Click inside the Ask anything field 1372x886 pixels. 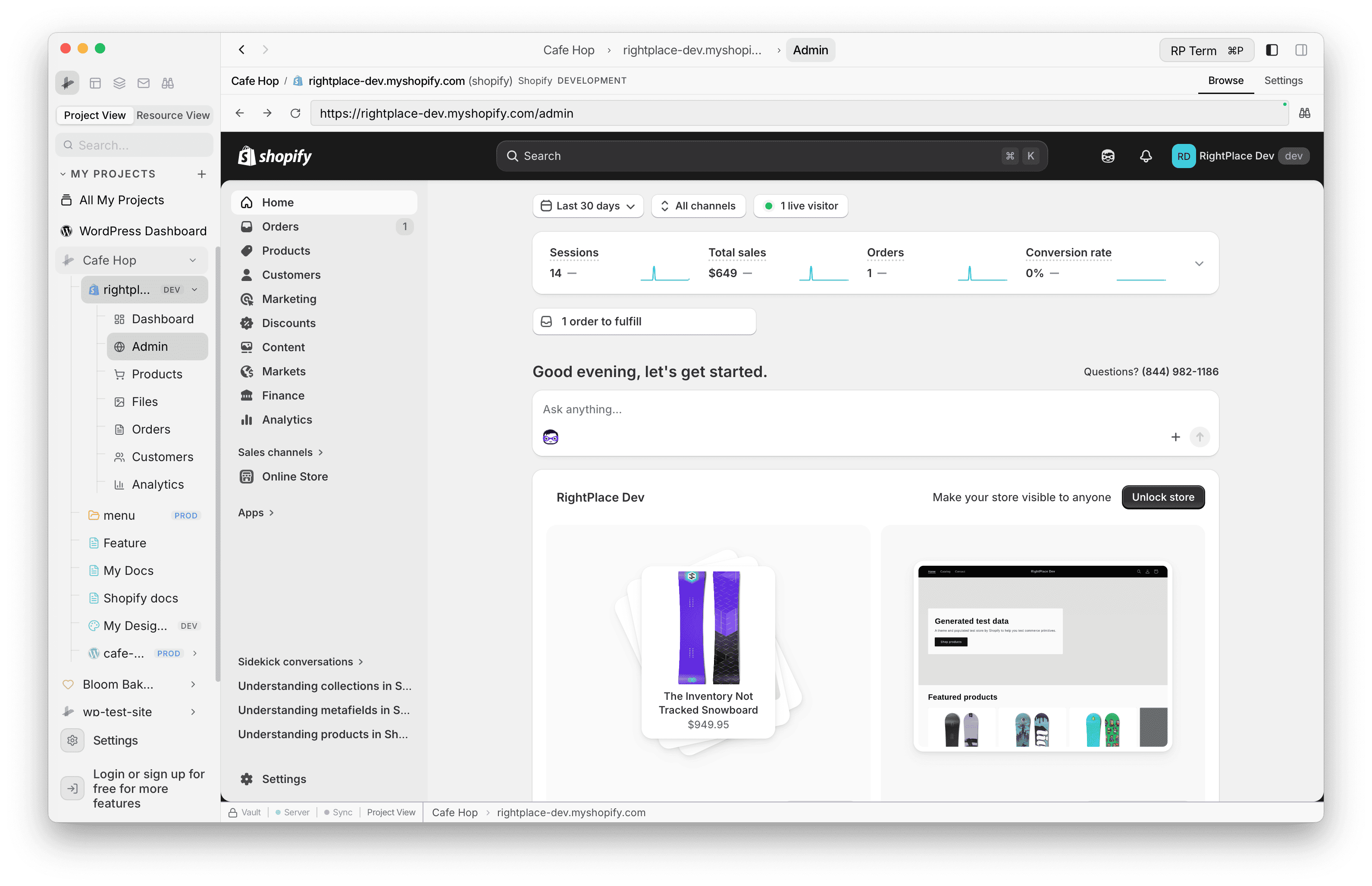pos(691,409)
